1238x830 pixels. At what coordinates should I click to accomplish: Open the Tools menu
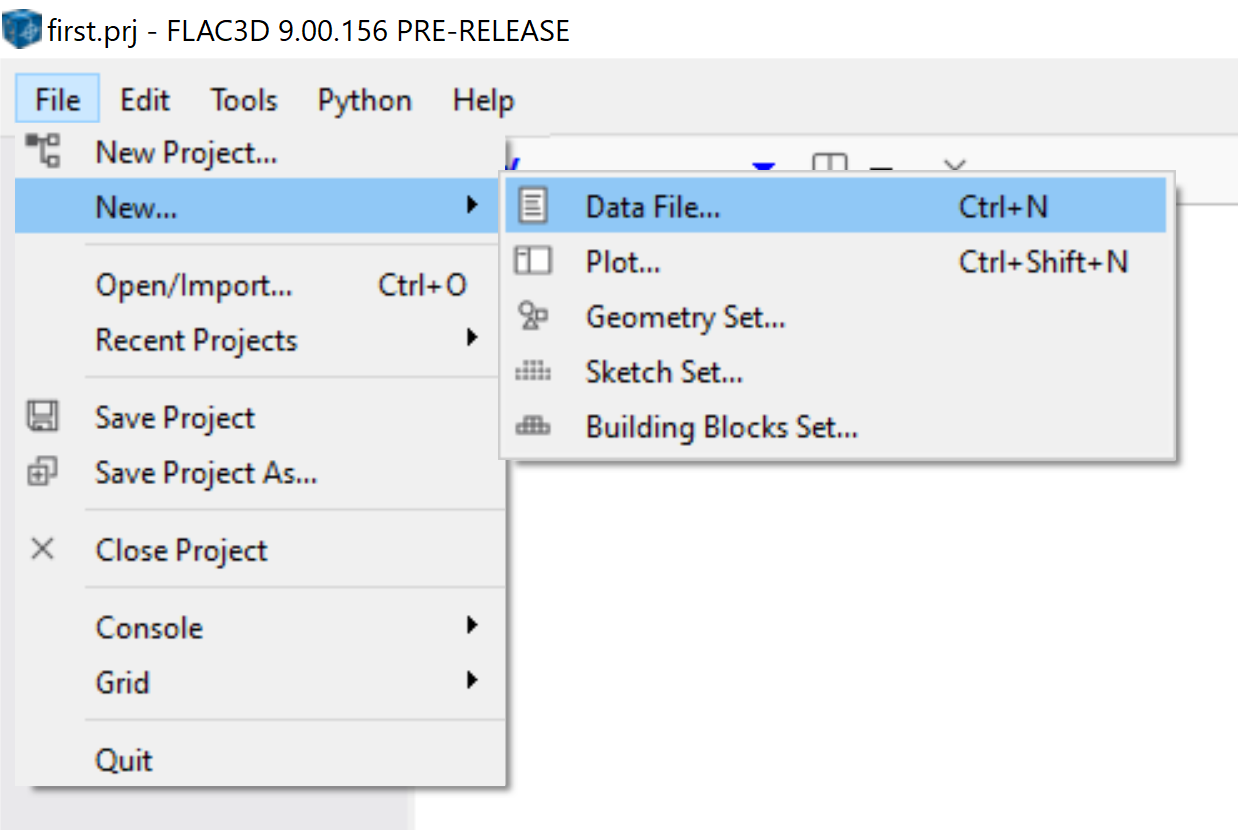tap(243, 100)
